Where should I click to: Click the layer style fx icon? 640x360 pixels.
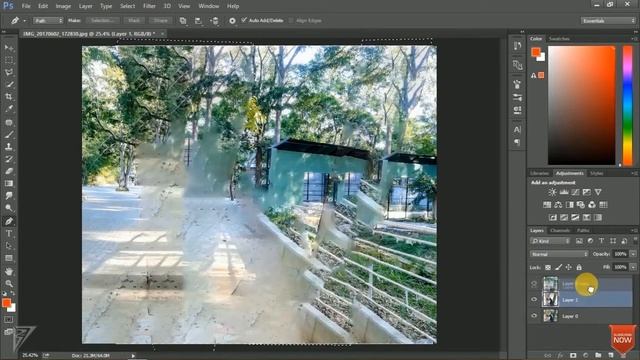click(x=560, y=356)
